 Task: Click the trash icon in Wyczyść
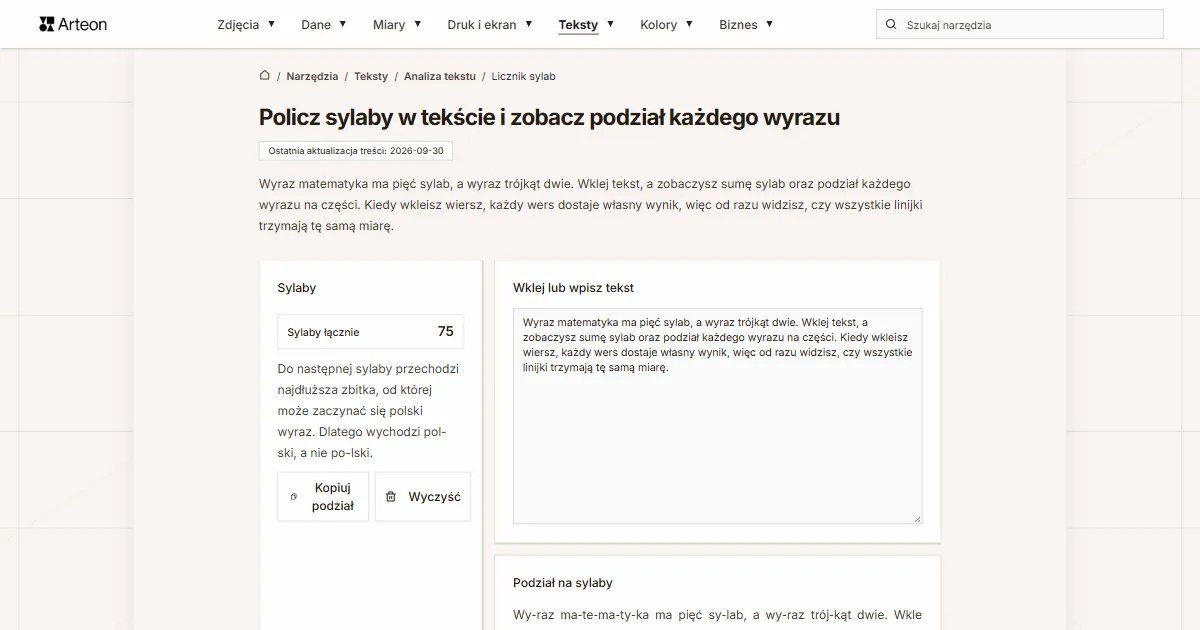click(x=391, y=497)
